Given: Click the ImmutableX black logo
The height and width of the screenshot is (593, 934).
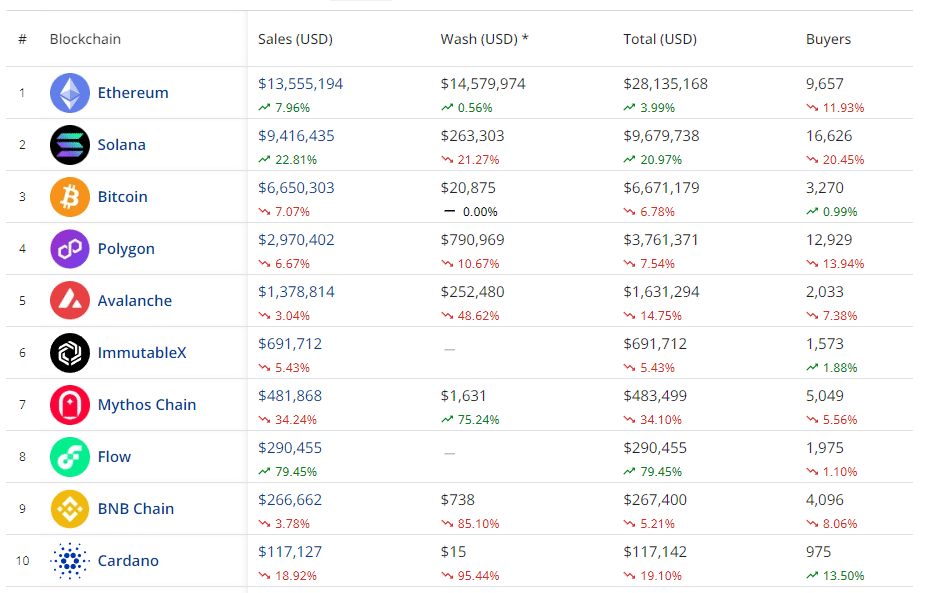Looking at the screenshot, I should coord(68,352).
